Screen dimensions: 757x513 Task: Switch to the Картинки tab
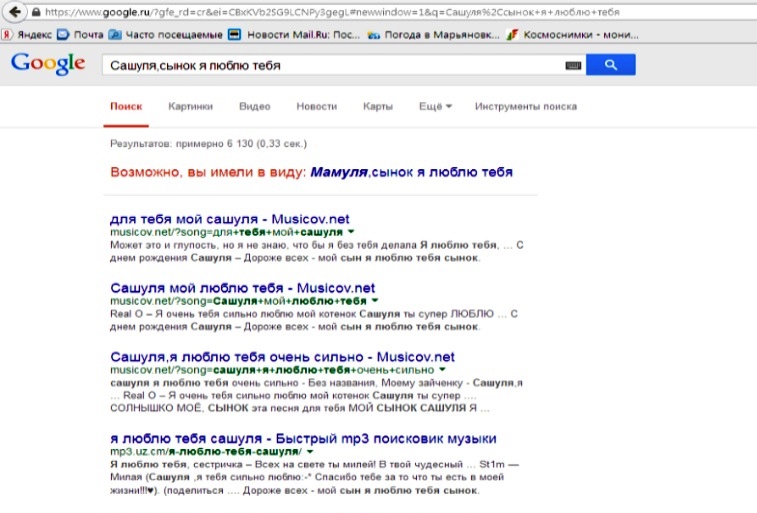coord(190,107)
